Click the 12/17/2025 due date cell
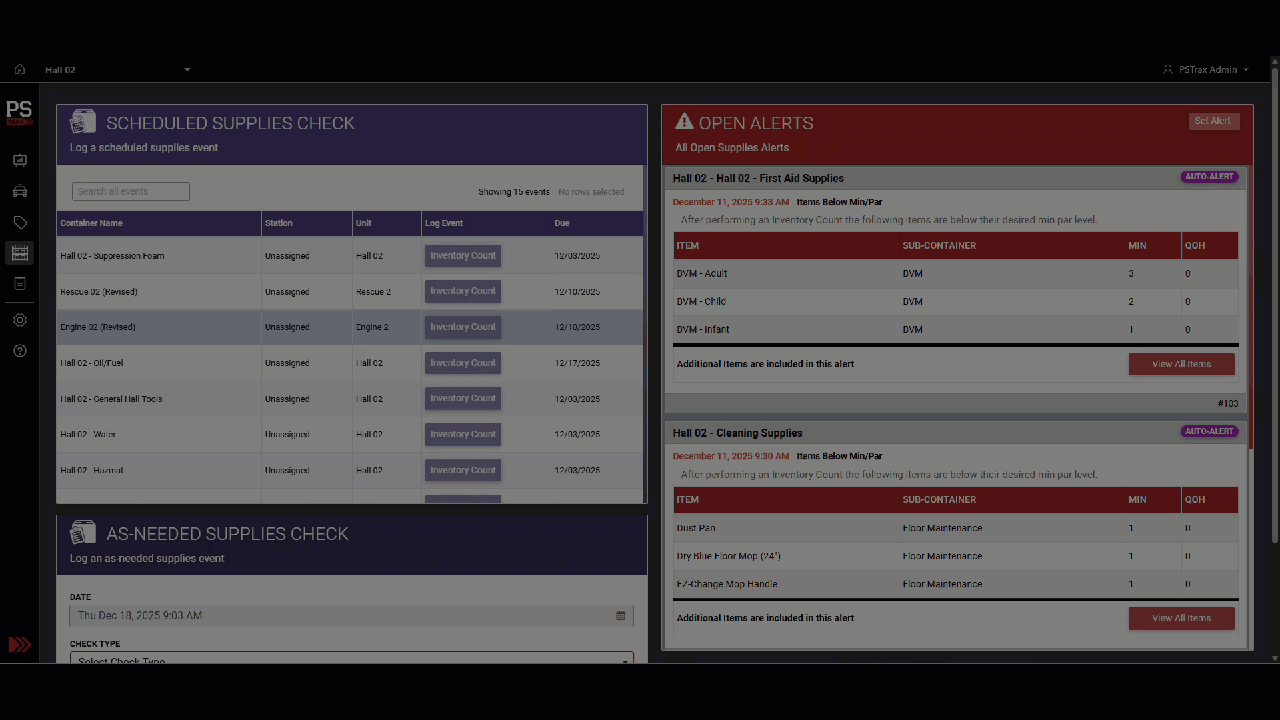The image size is (1280, 720). [x=577, y=363]
